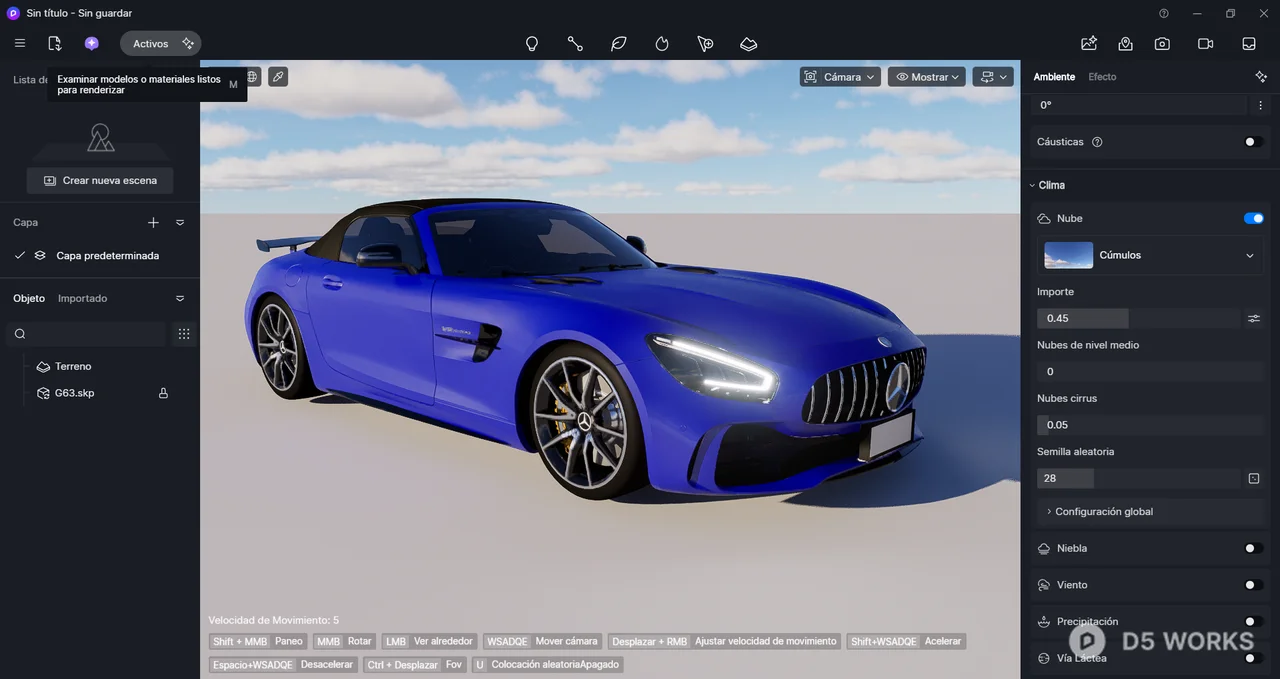
Task: Select the path tool icon
Action: (x=575, y=44)
